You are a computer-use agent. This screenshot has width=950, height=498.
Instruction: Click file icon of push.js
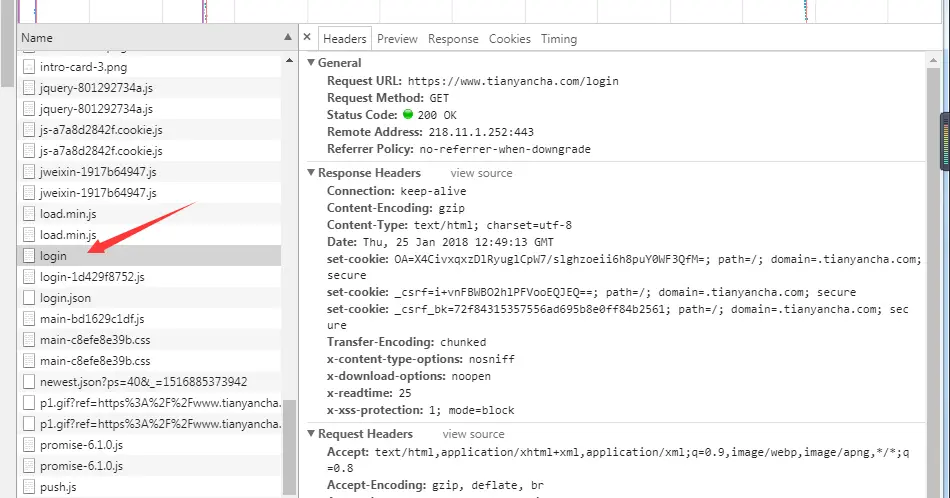pos(28,487)
